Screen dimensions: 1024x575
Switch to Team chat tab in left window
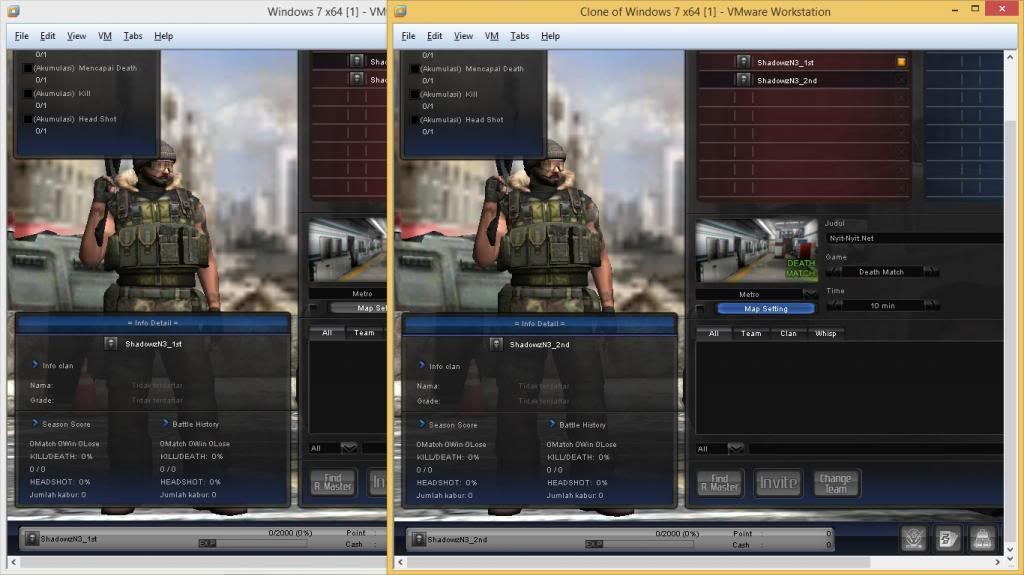pos(364,333)
